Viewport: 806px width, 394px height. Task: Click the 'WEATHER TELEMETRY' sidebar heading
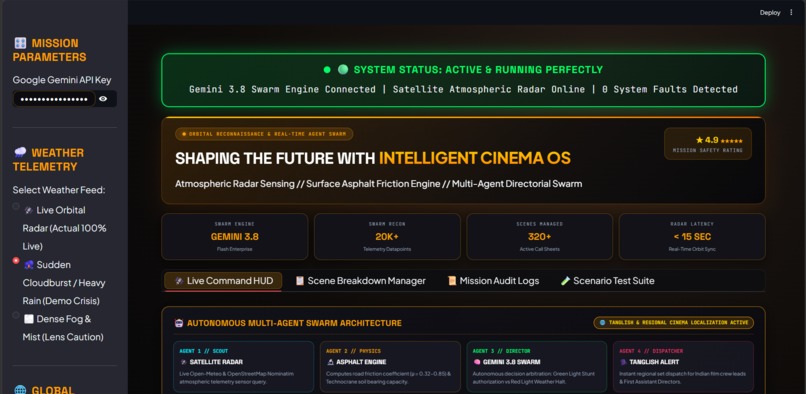pyautogui.click(x=48, y=159)
